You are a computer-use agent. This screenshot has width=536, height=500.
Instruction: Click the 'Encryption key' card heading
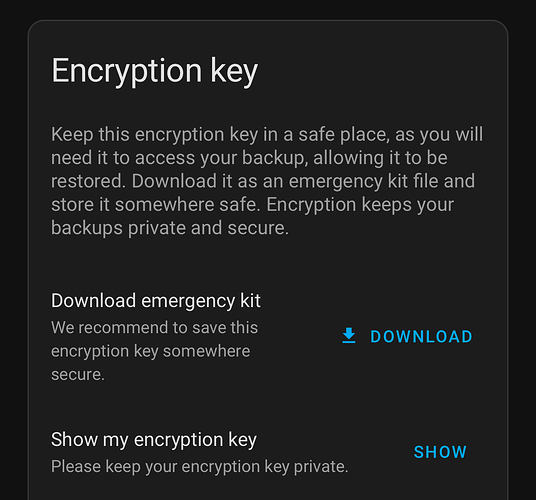[x=155, y=71]
